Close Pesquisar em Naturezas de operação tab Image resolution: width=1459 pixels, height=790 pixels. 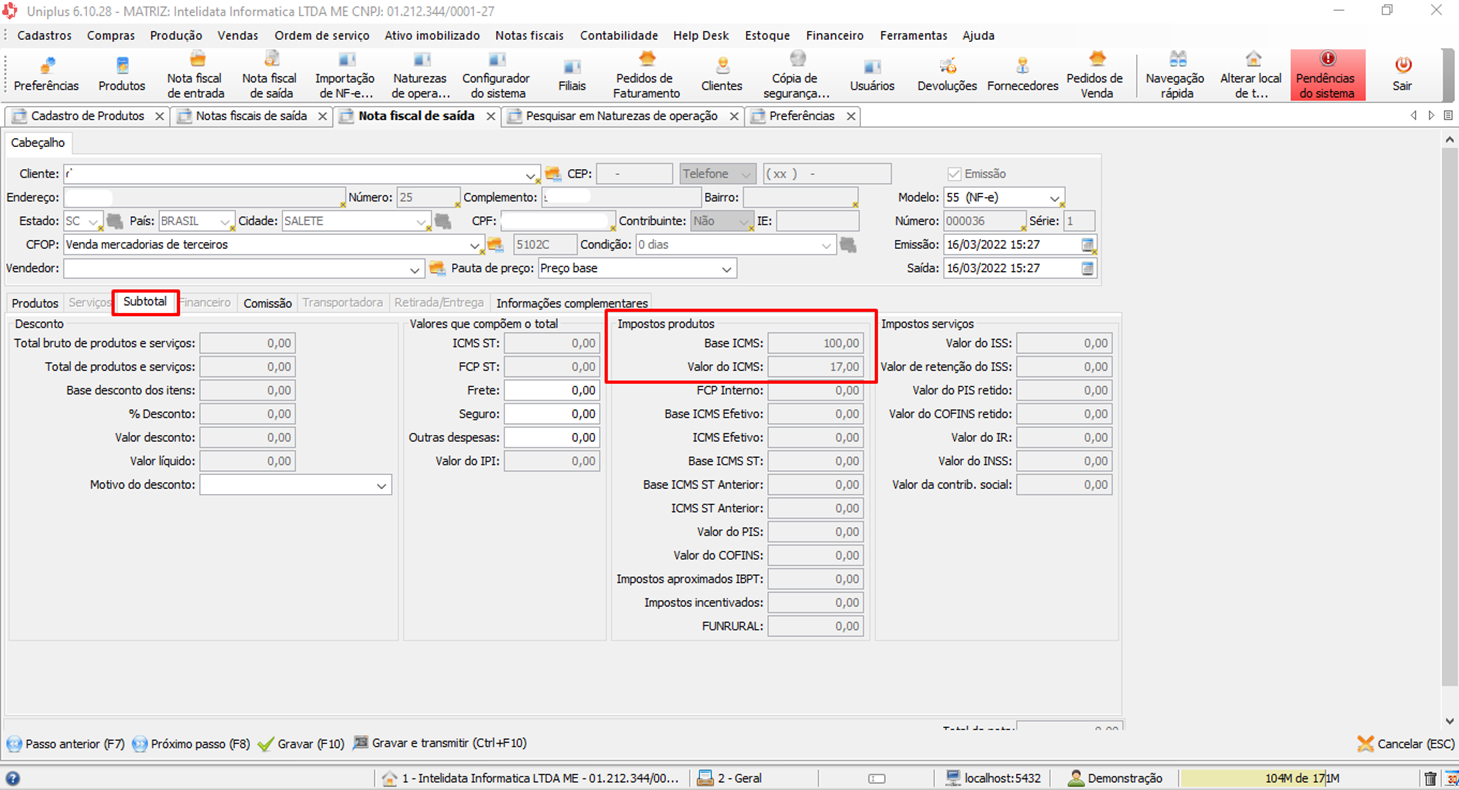pos(734,116)
